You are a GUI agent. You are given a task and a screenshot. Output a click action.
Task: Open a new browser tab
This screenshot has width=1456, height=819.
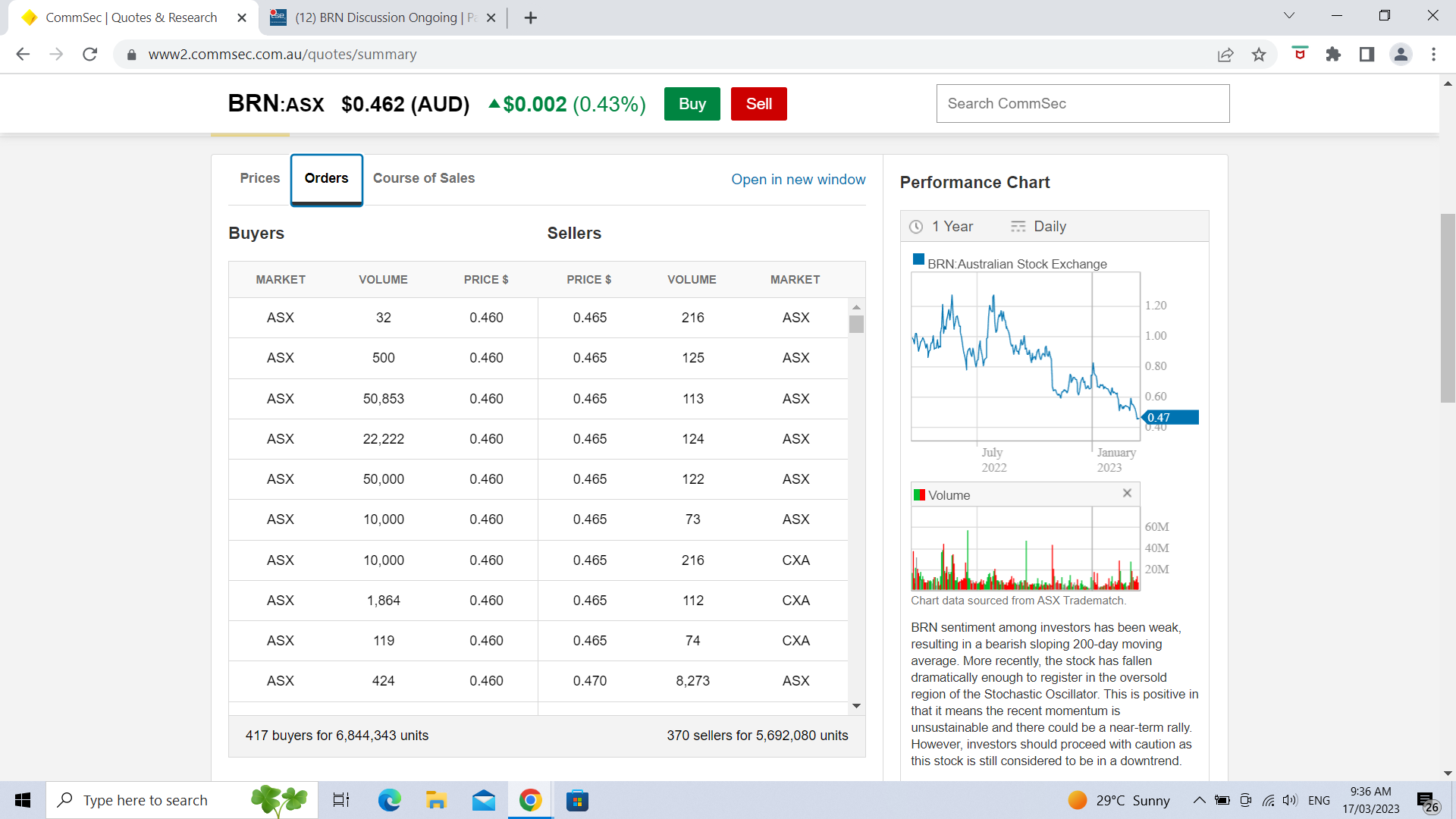click(x=531, y=17)
